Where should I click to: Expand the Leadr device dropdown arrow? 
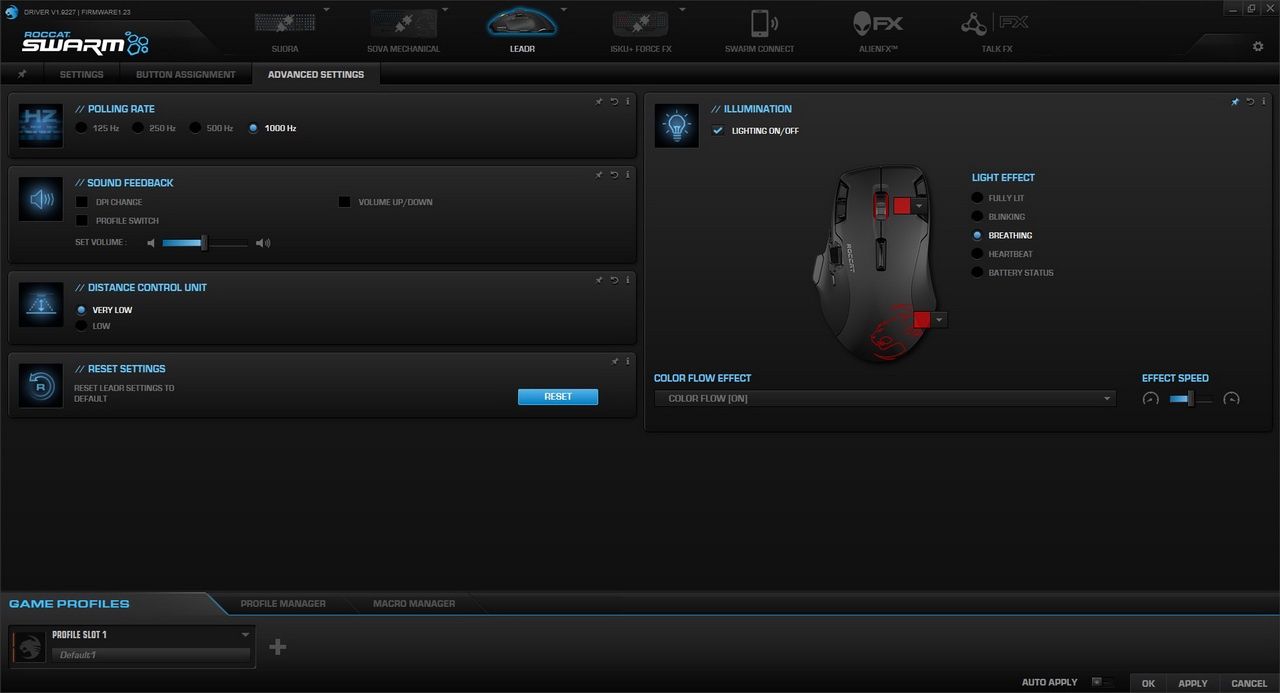pos(564,10)
